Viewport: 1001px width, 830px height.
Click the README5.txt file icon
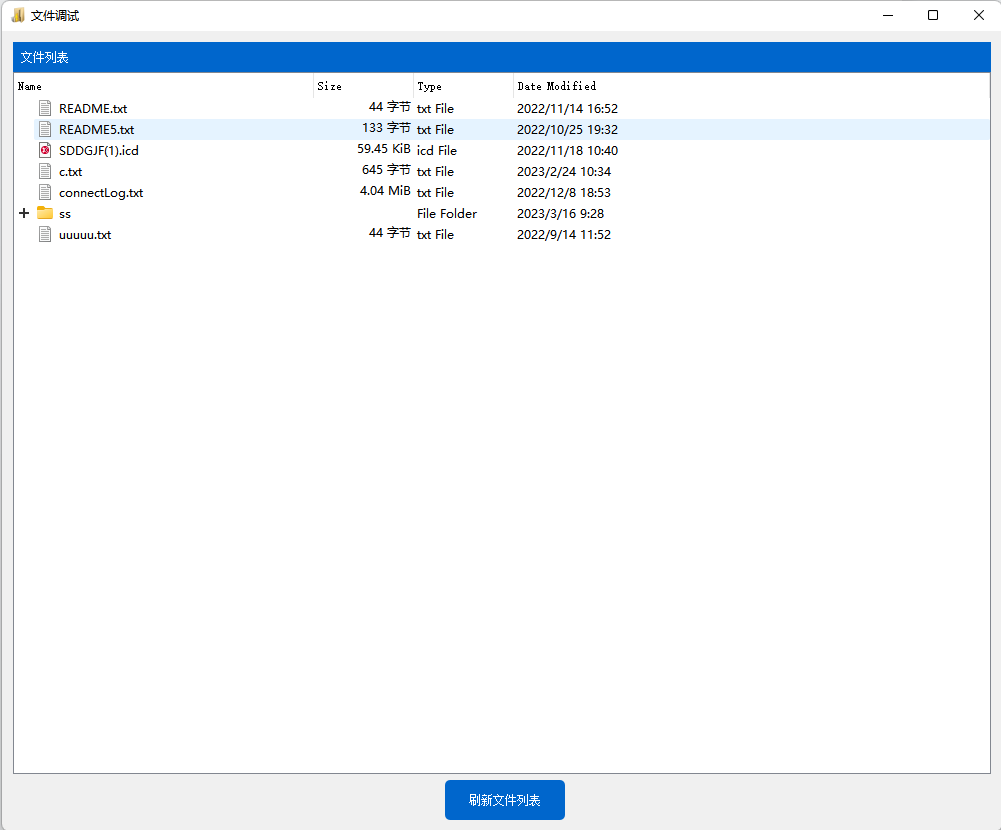45,130
